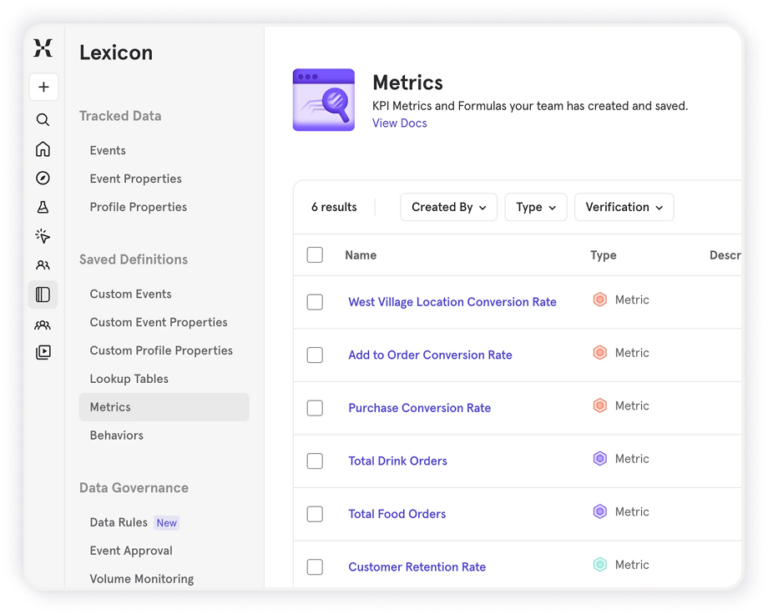Screen dimensions: 768x614
Task: Click metric icon for Customer Retention Rate row
Action: [600, 565]
